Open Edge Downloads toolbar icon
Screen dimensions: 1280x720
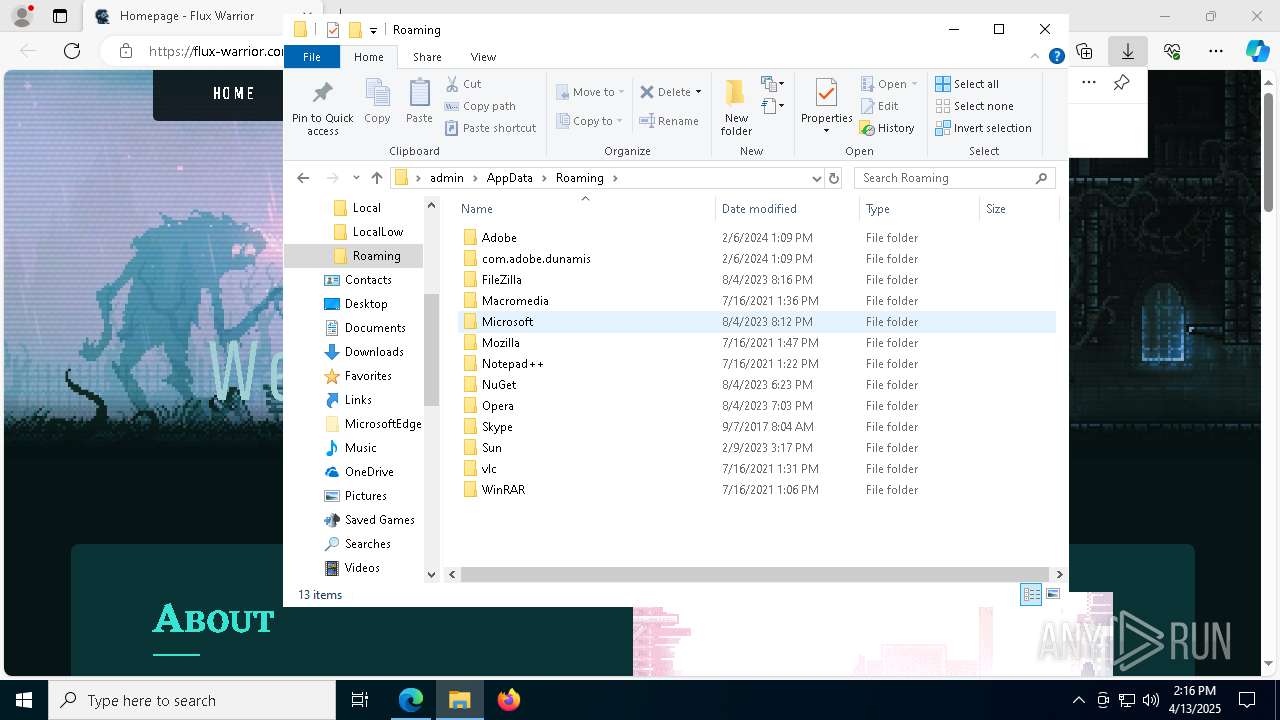pyautogui.click(x=1127, y=51)
